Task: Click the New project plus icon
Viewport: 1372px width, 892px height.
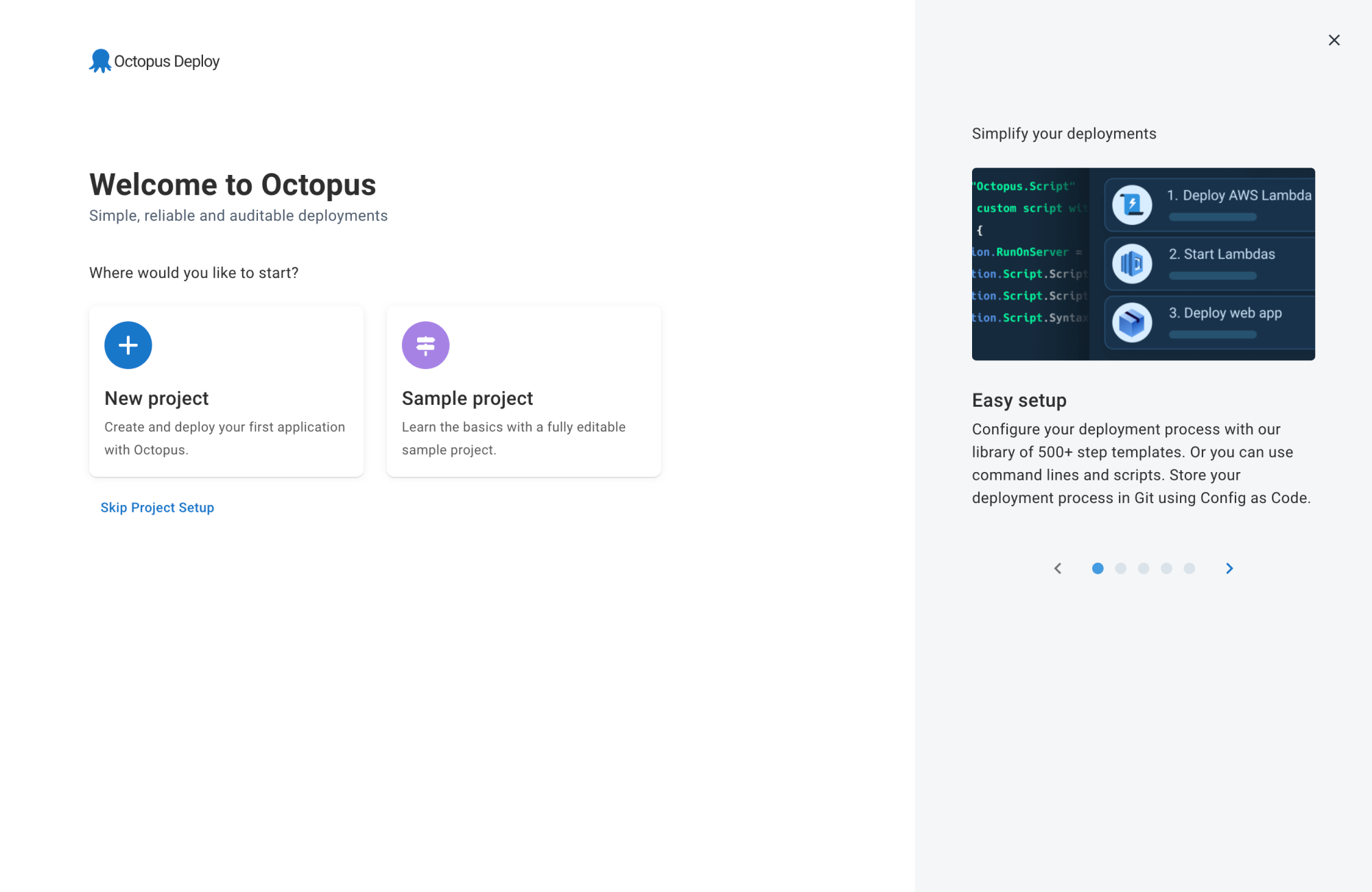Action: pos(128,345)
